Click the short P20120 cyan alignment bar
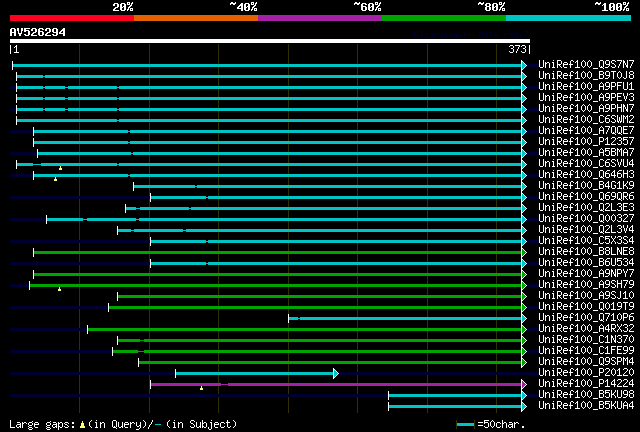 coord(255,373)
